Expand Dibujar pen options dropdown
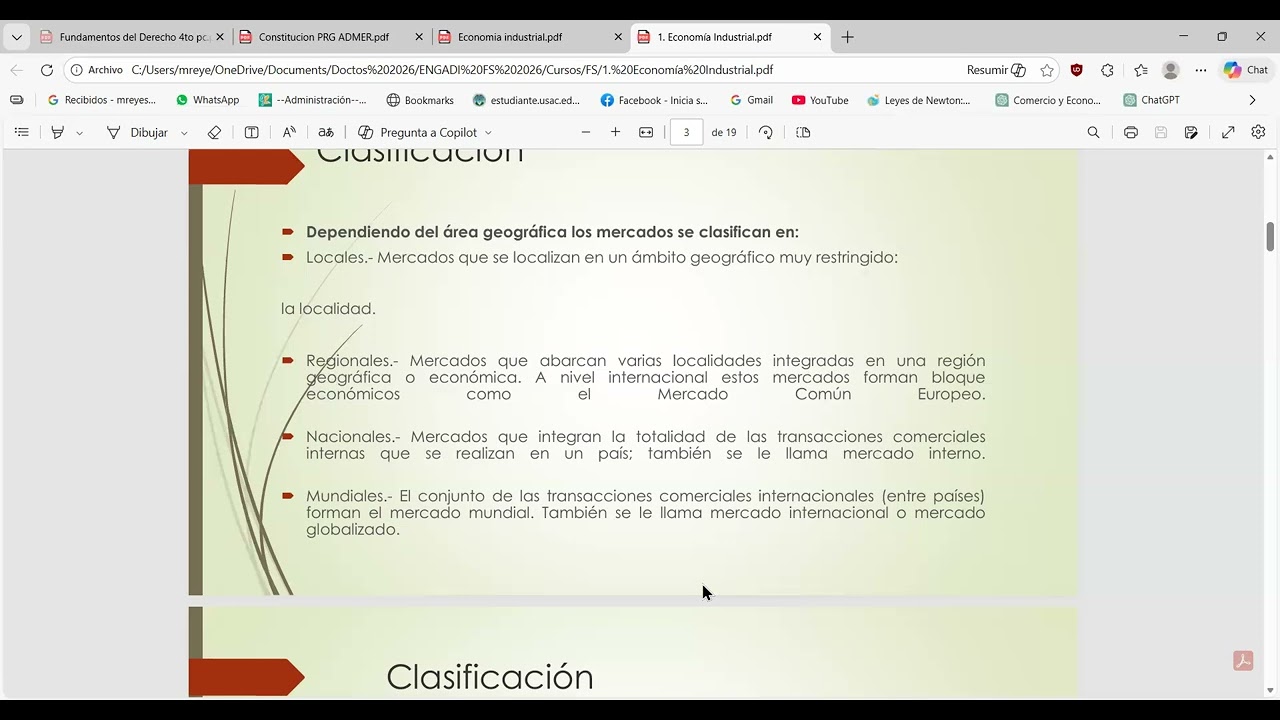The height and width of the screenshot is (720, 1280). tap(184, 132)
